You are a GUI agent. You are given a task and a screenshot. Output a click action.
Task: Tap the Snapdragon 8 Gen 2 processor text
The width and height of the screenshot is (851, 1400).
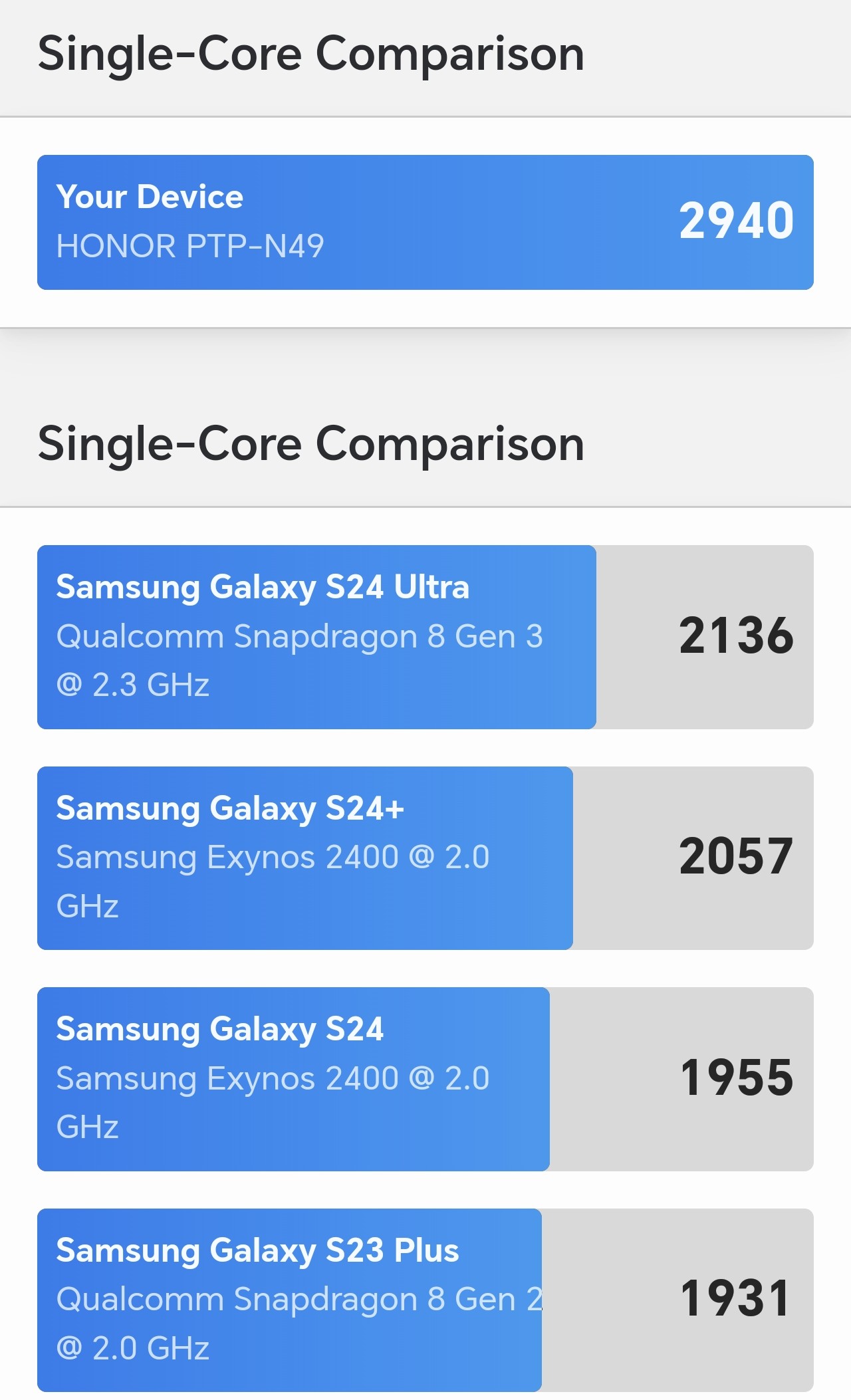(299, 1299)
